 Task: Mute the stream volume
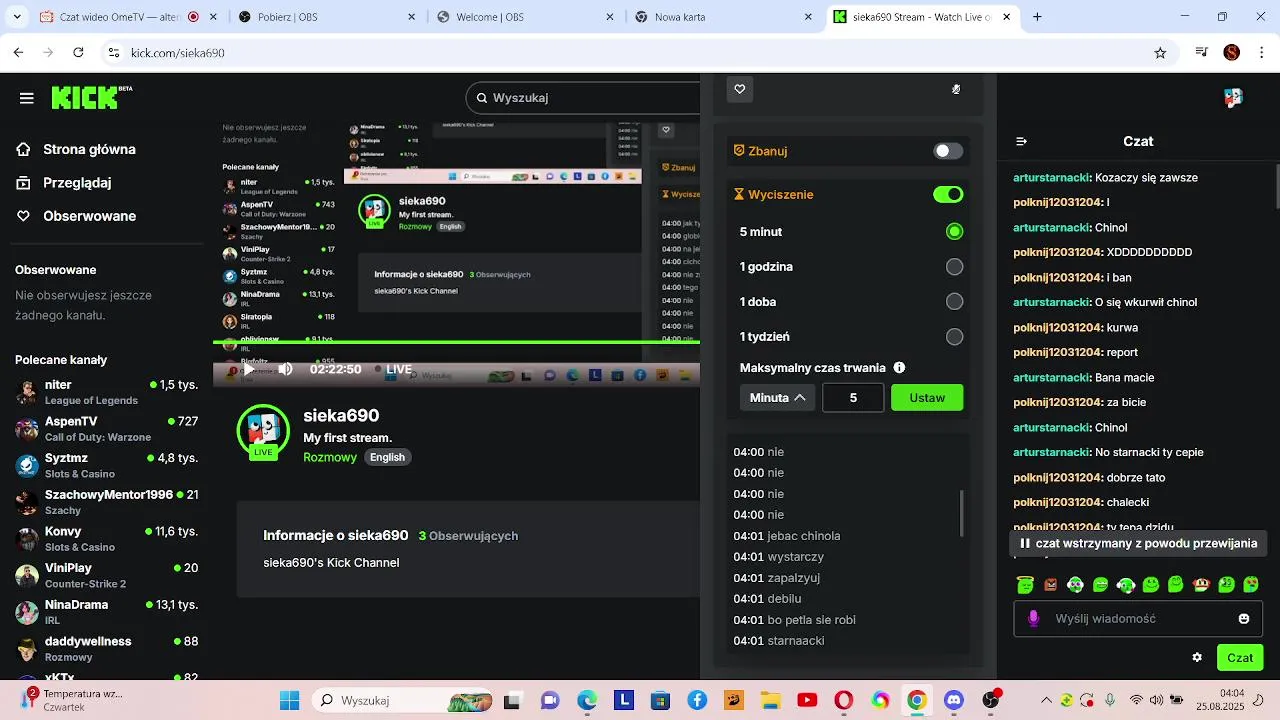pyautogui.click(x=285, y=369)
